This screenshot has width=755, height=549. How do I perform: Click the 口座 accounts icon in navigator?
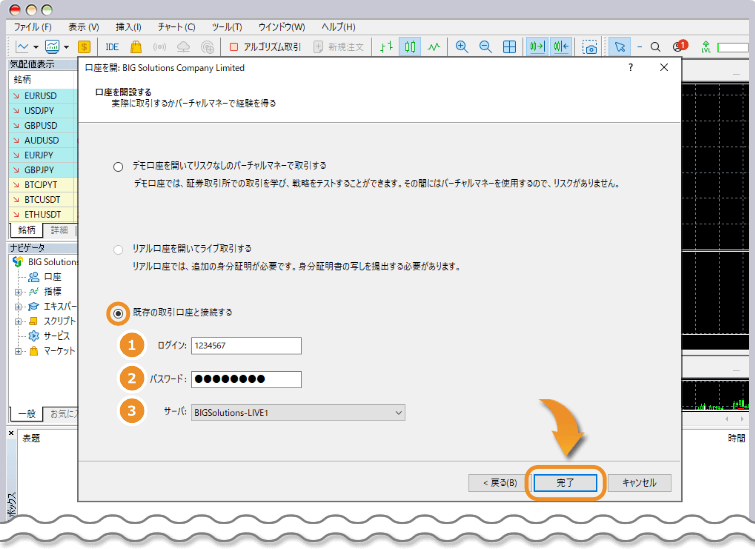pyautogui.click(x=34, y=277)
